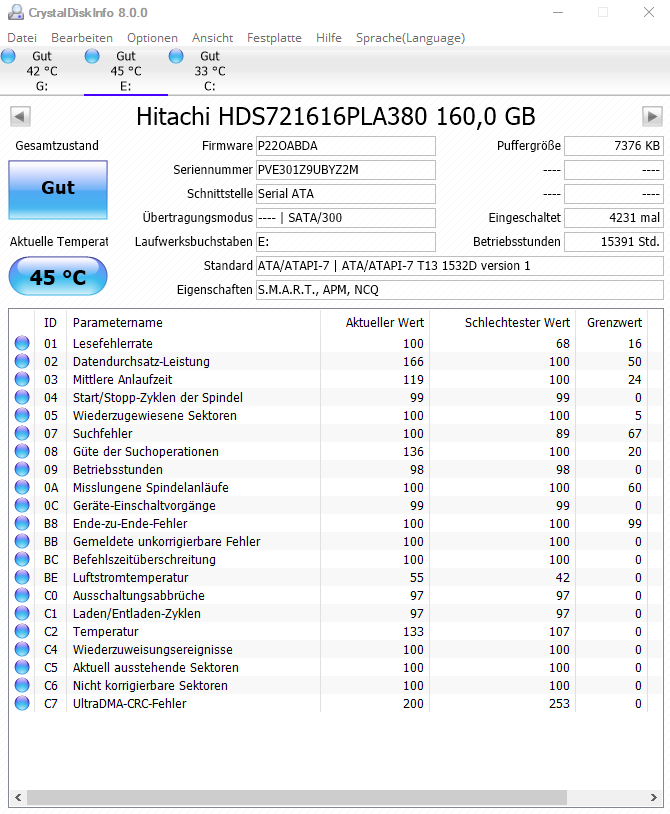The image size is (670, 814).
Task: Click status icon for Ende-zu-Ende-Fehler
Action: coord(22,523)
